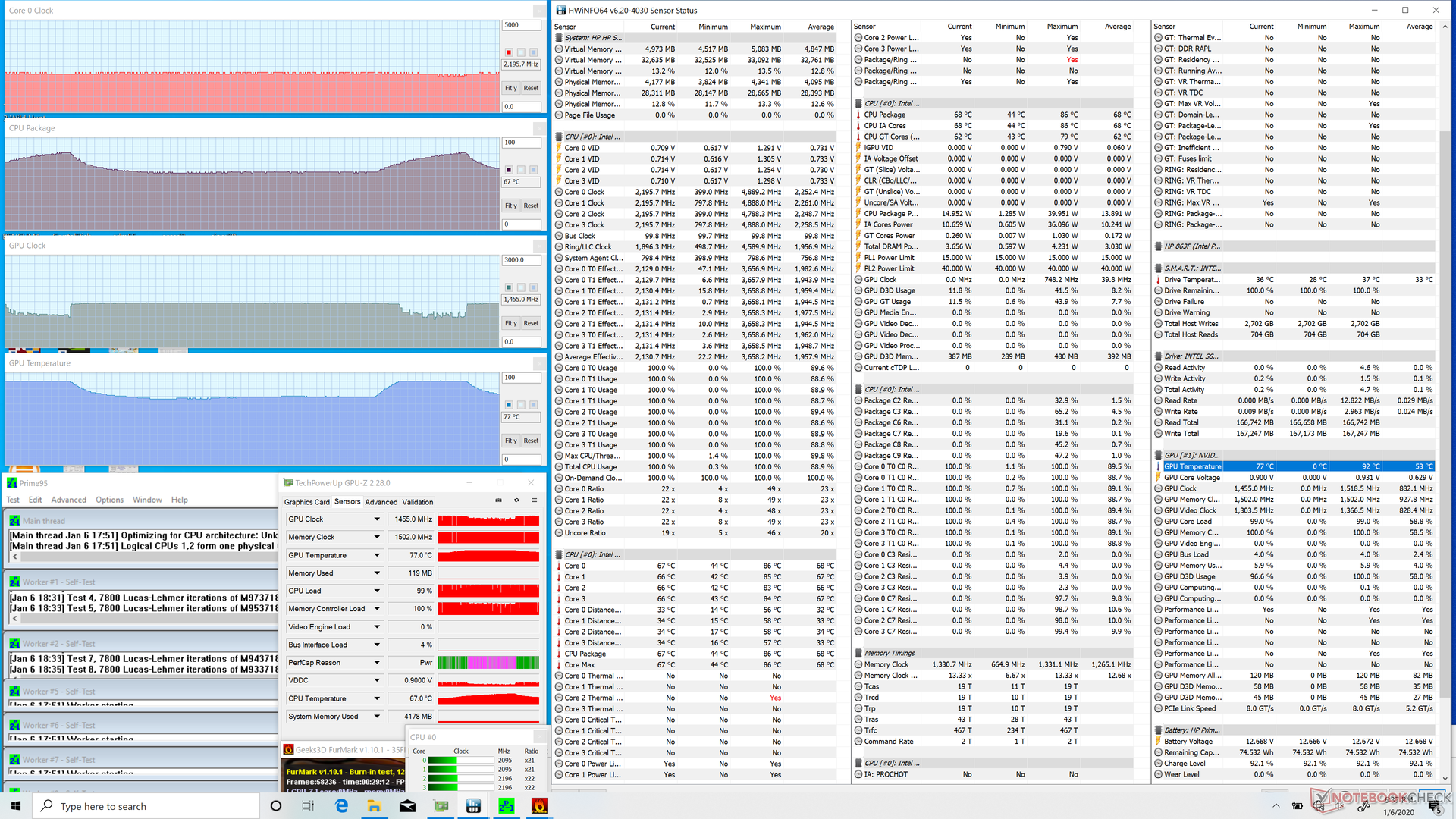Expand the PerfCap Reason sensor dropdown
The height and width of the screenshot is (819, 1456).
point(377,663)
